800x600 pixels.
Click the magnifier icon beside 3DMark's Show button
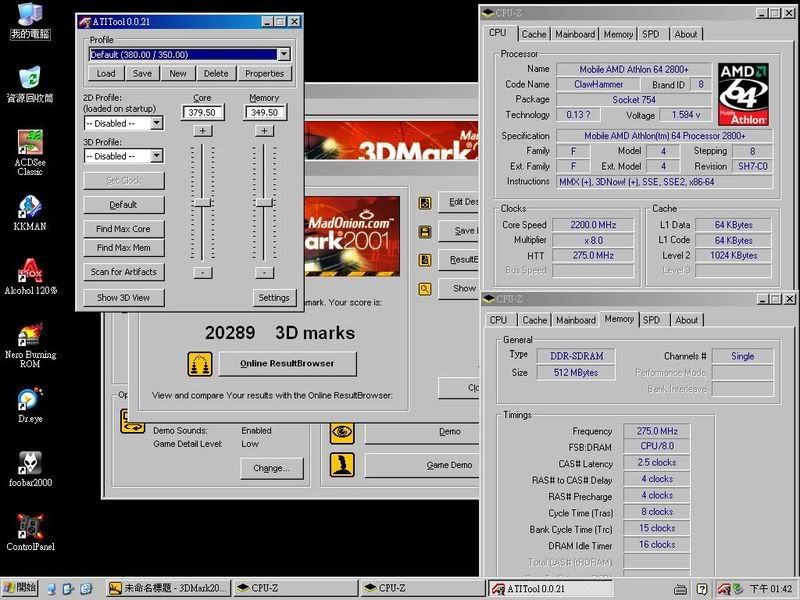pos(424,289)
